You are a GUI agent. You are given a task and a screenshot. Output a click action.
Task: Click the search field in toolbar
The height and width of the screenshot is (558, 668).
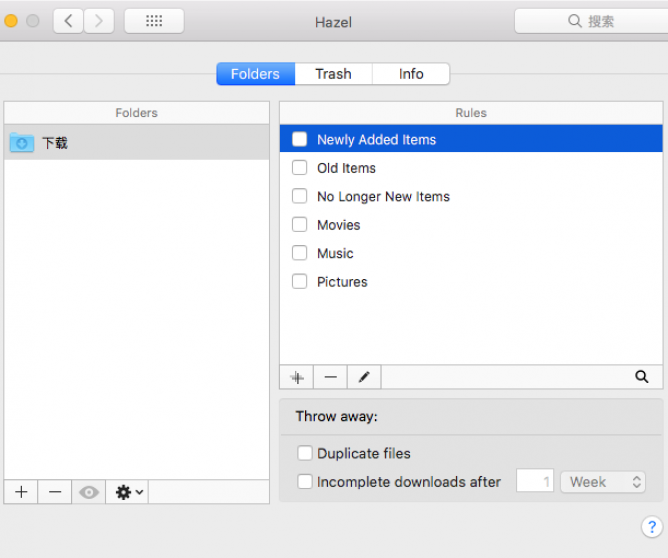pos(591,21)
